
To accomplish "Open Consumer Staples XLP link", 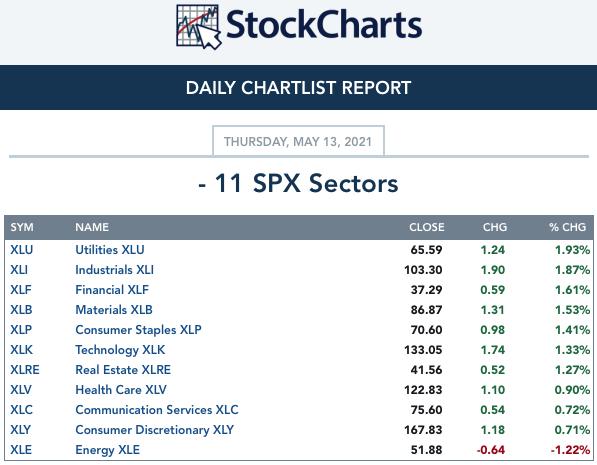I will pos(138,330).
